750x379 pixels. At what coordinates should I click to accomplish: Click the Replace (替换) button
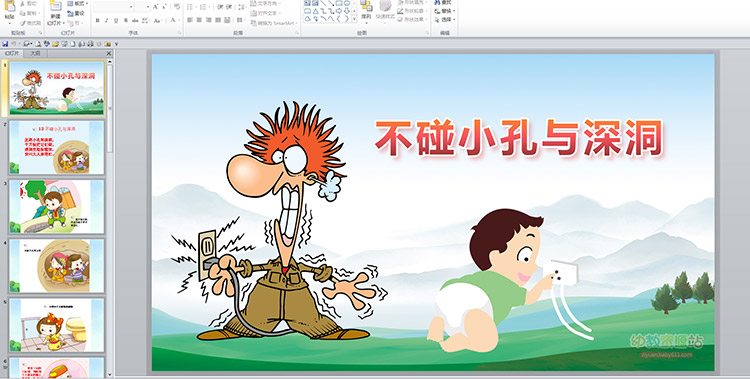tap(445, 11)
